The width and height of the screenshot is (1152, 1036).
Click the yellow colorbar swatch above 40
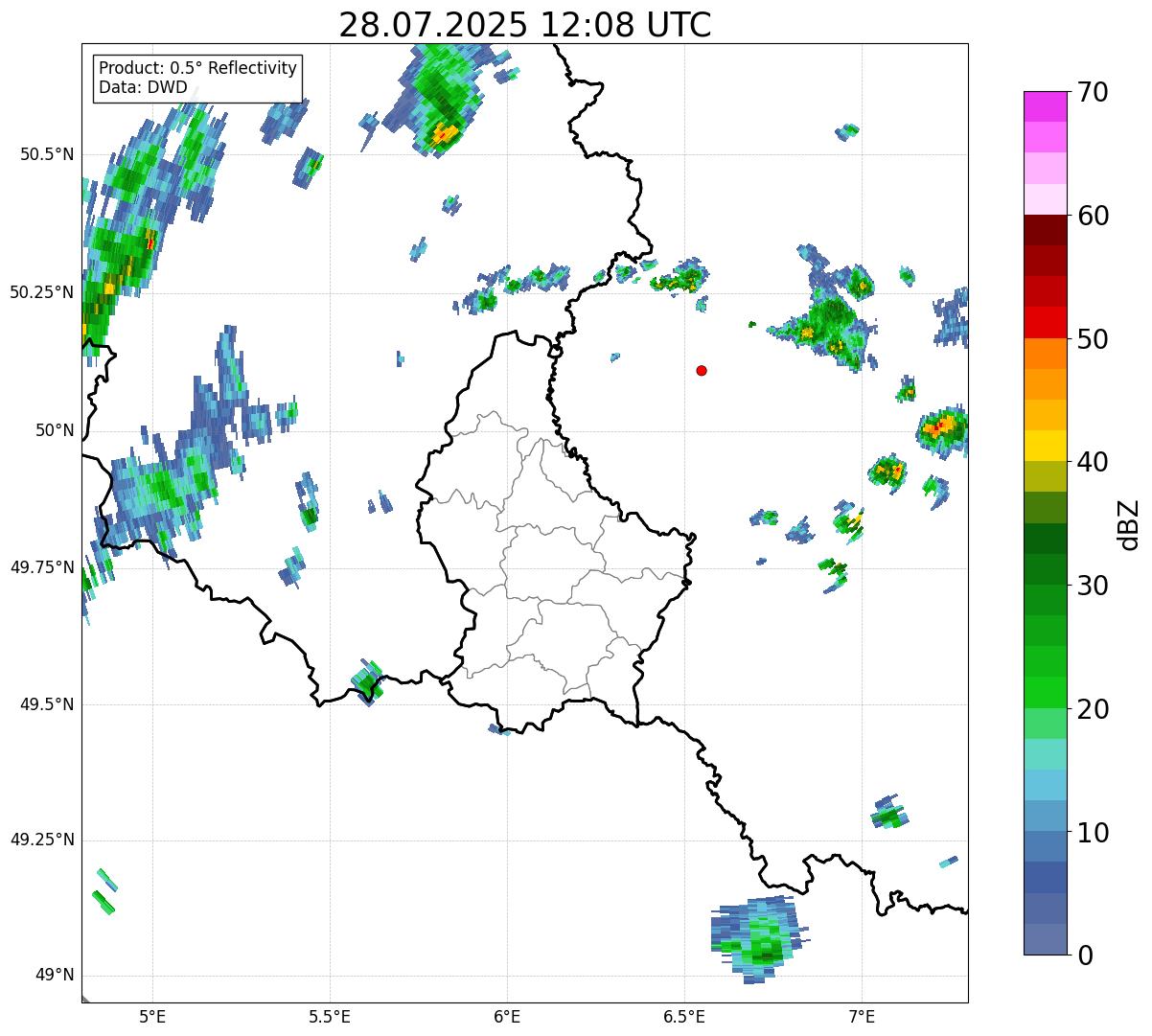1044,446
